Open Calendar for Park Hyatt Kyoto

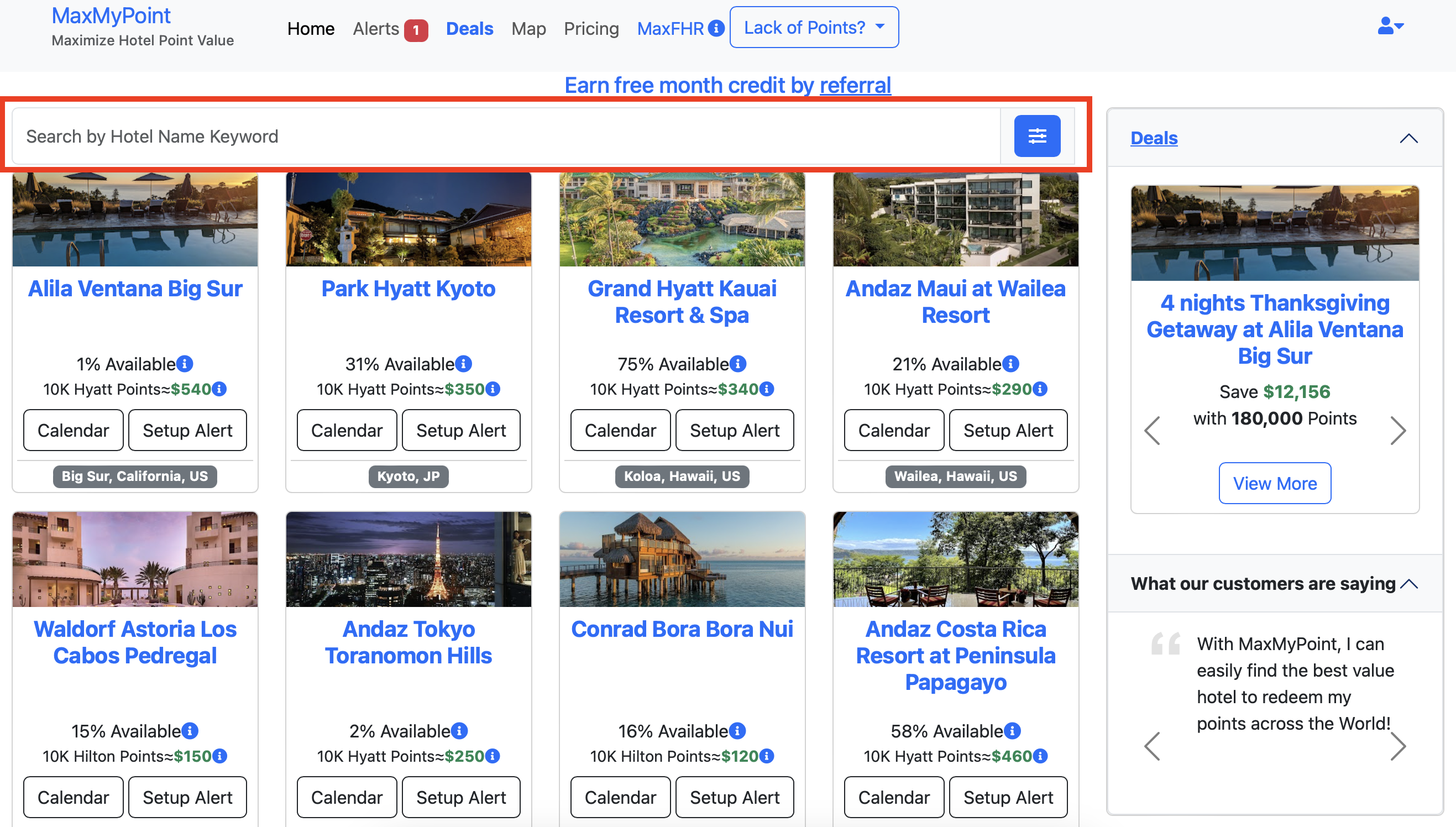click(x=347, y=430)
